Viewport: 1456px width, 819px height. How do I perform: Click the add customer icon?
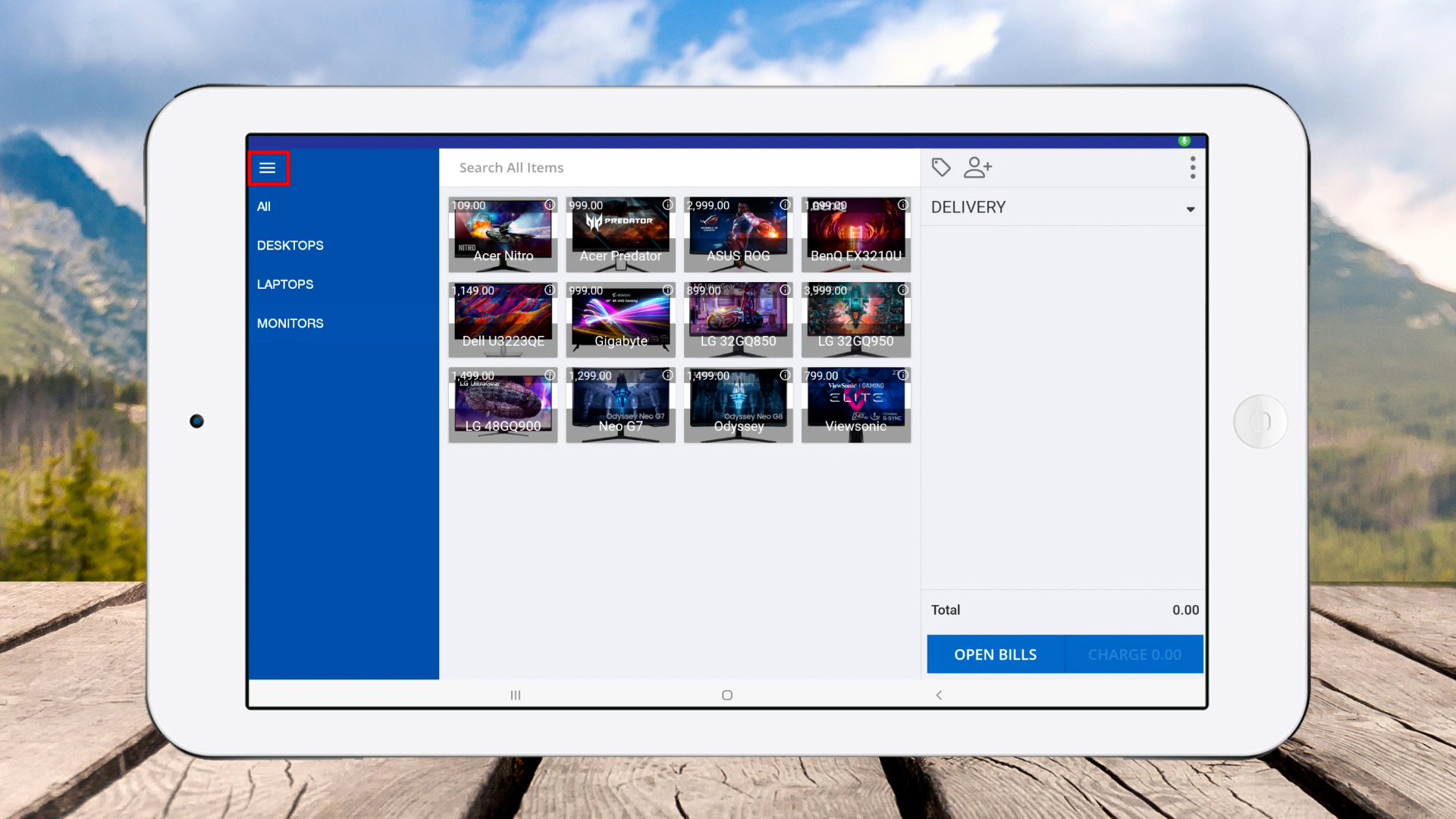(977, 168)
